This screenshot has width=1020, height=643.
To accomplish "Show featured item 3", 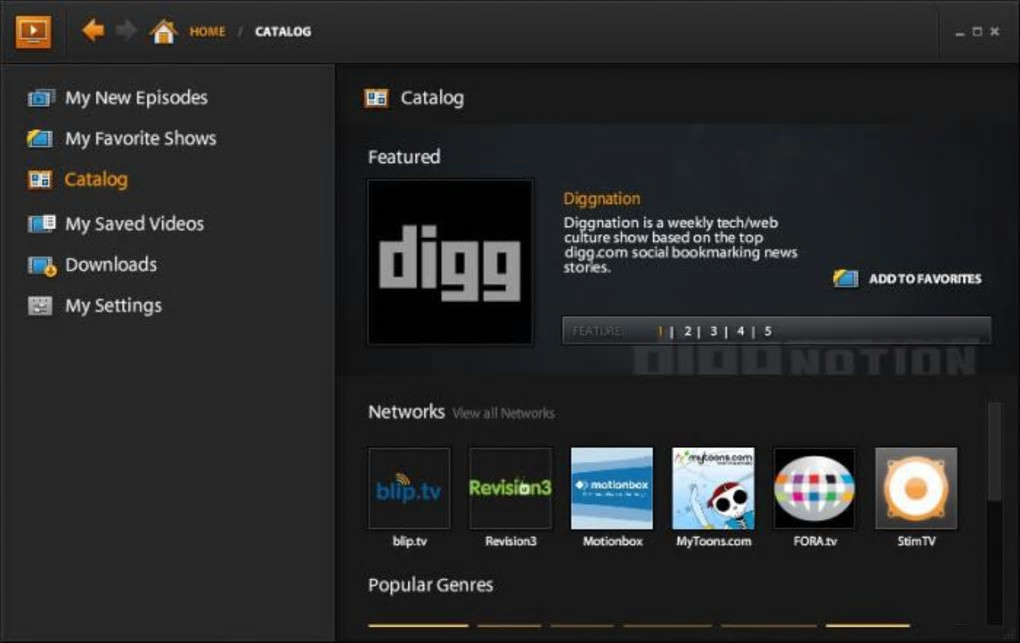I will point(714,331).
